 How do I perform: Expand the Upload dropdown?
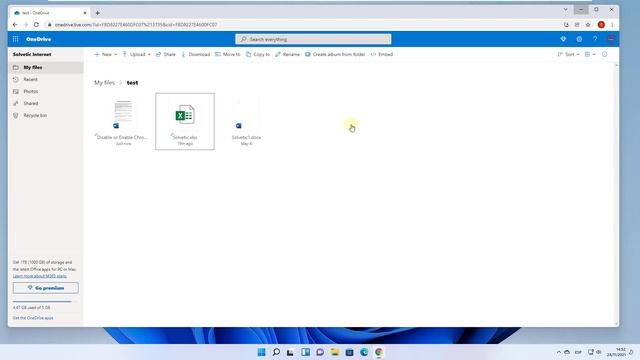137,54
